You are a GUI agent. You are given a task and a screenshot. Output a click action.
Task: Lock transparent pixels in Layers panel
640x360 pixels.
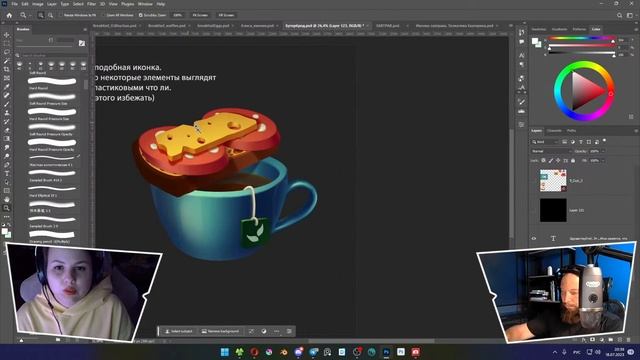[x=543, y=161]
